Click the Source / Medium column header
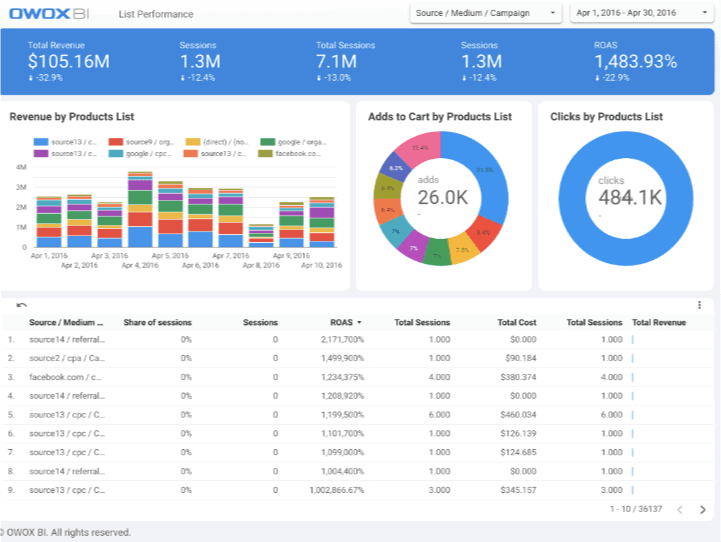721x542 pixels. [x=66, y=322]
